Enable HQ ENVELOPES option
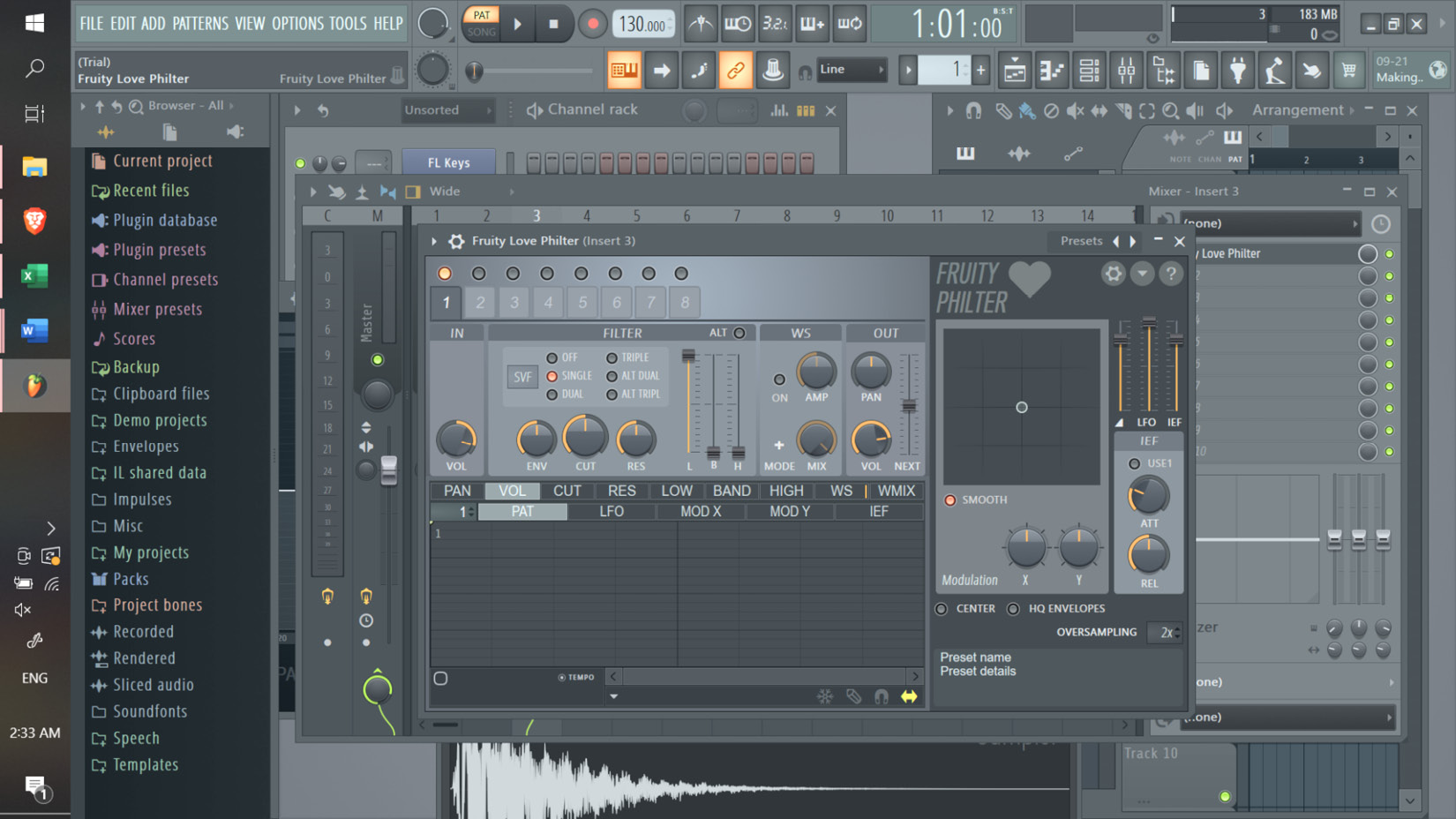Viewport: 1456px width, 819px height. tap(1013, 609)
